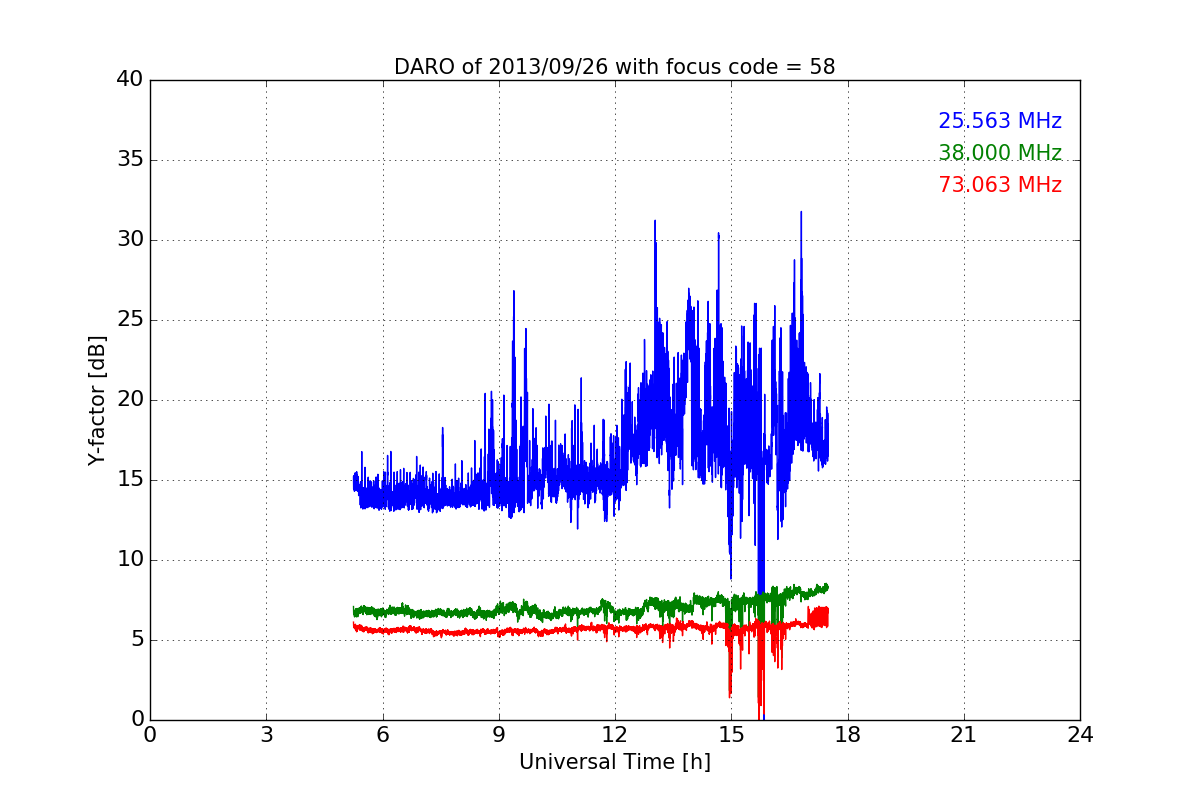This screenshot has width=1200, height=800.
Task: Click the 'Universal Time [h]' axis label
Action: pyautogui.click(x=614, y=762)
